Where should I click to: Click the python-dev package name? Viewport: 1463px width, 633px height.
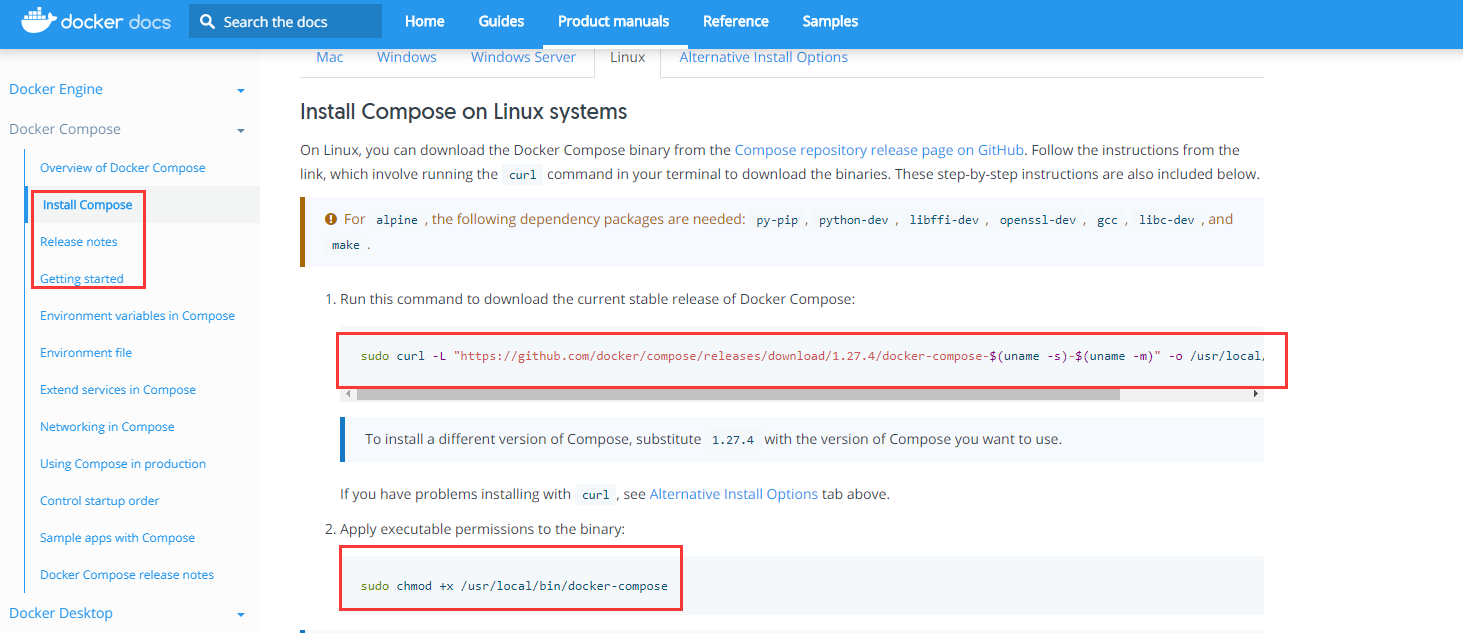[x=854, y=220]
